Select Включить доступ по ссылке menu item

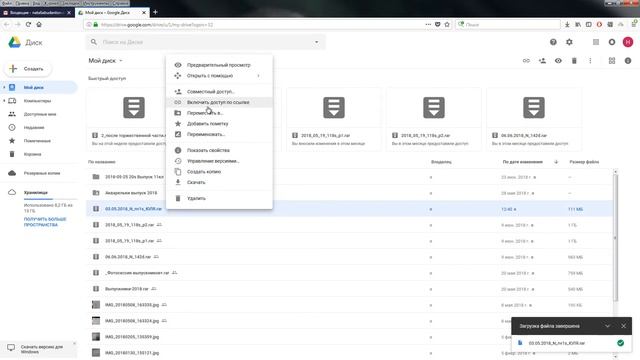click(219, 102)
